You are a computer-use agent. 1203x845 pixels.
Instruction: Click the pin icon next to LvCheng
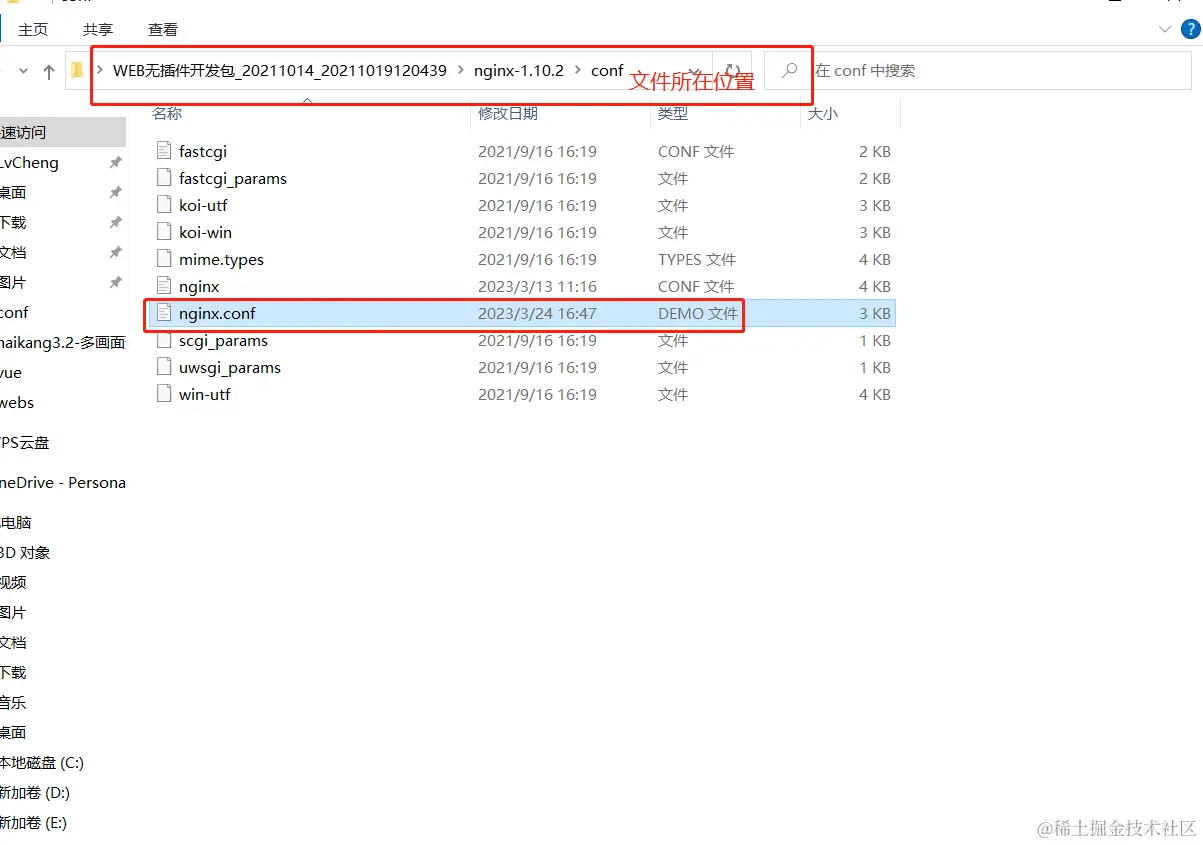pyautogui.click(x=116, y=162)
